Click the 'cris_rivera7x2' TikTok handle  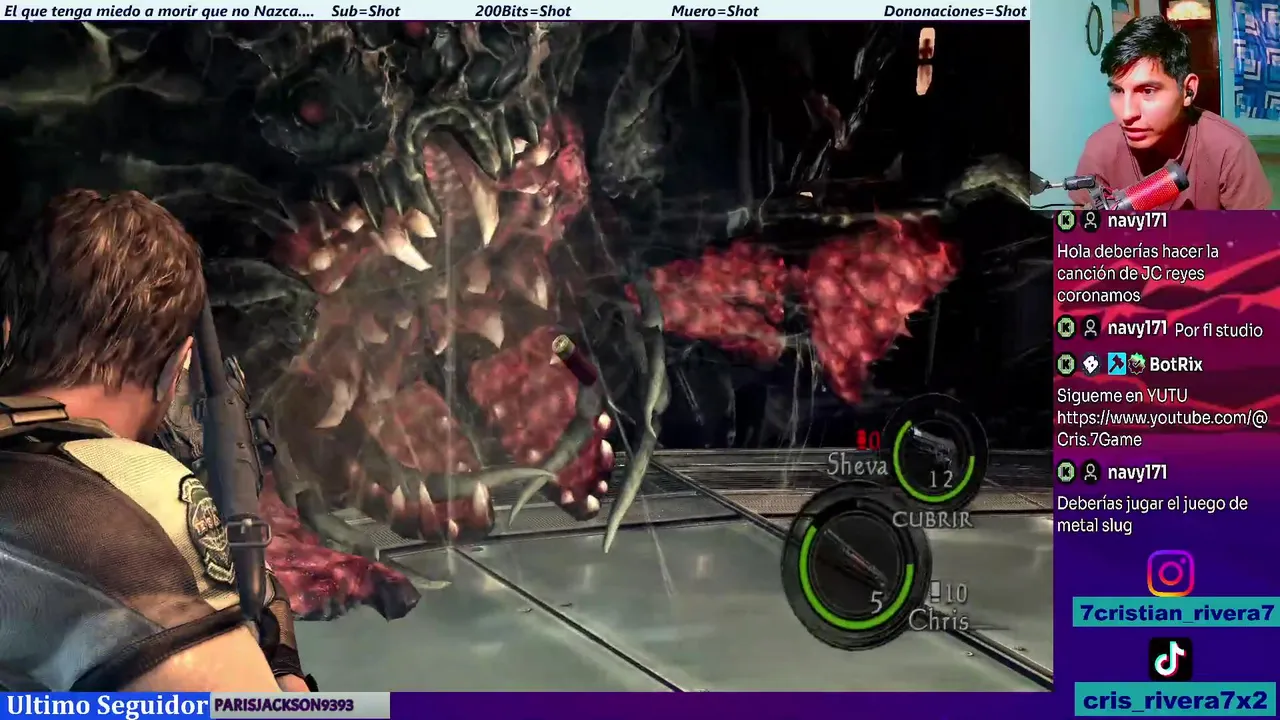click(1175, 700)
